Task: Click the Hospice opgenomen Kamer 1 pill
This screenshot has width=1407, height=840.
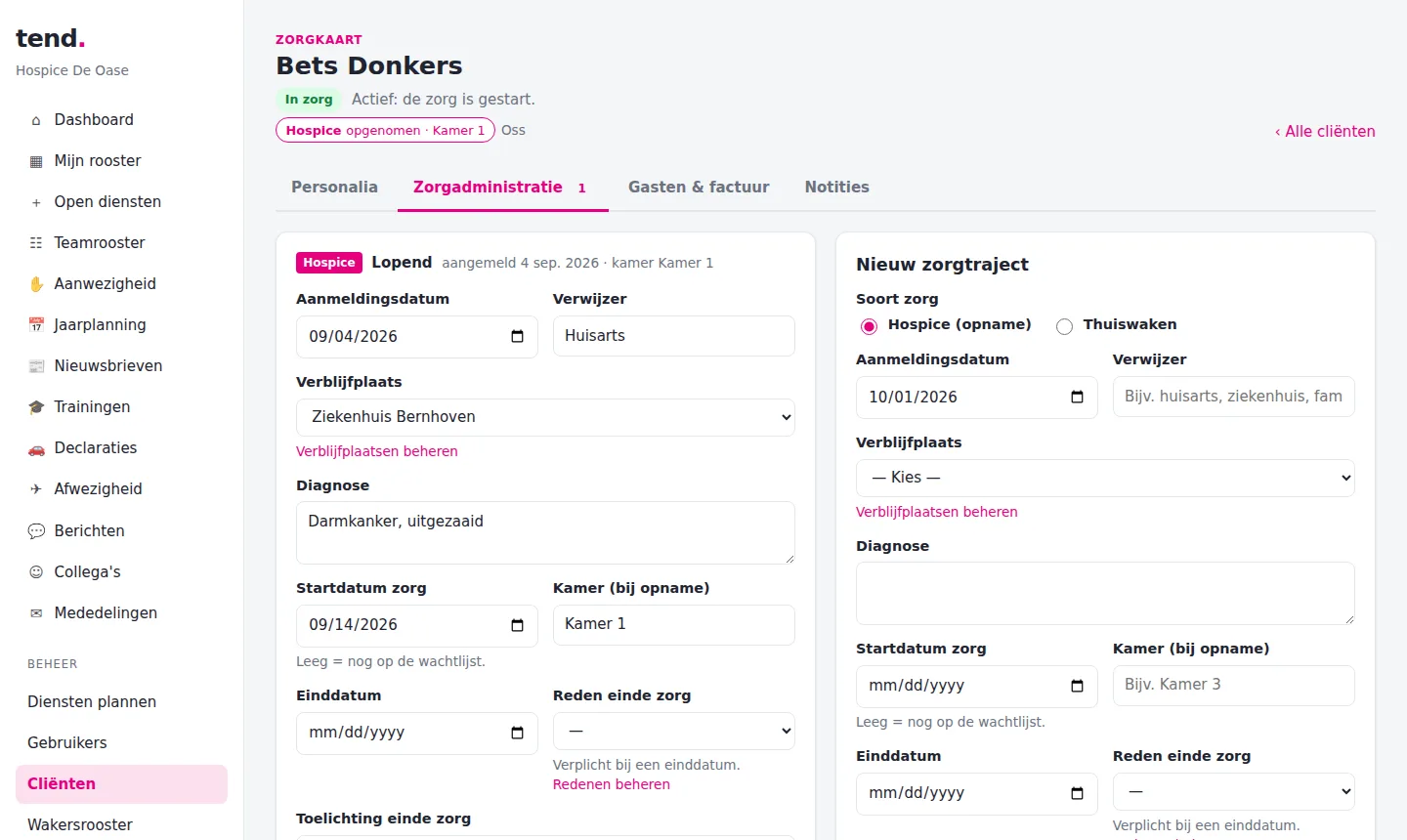Action: [x=385, y=130]
